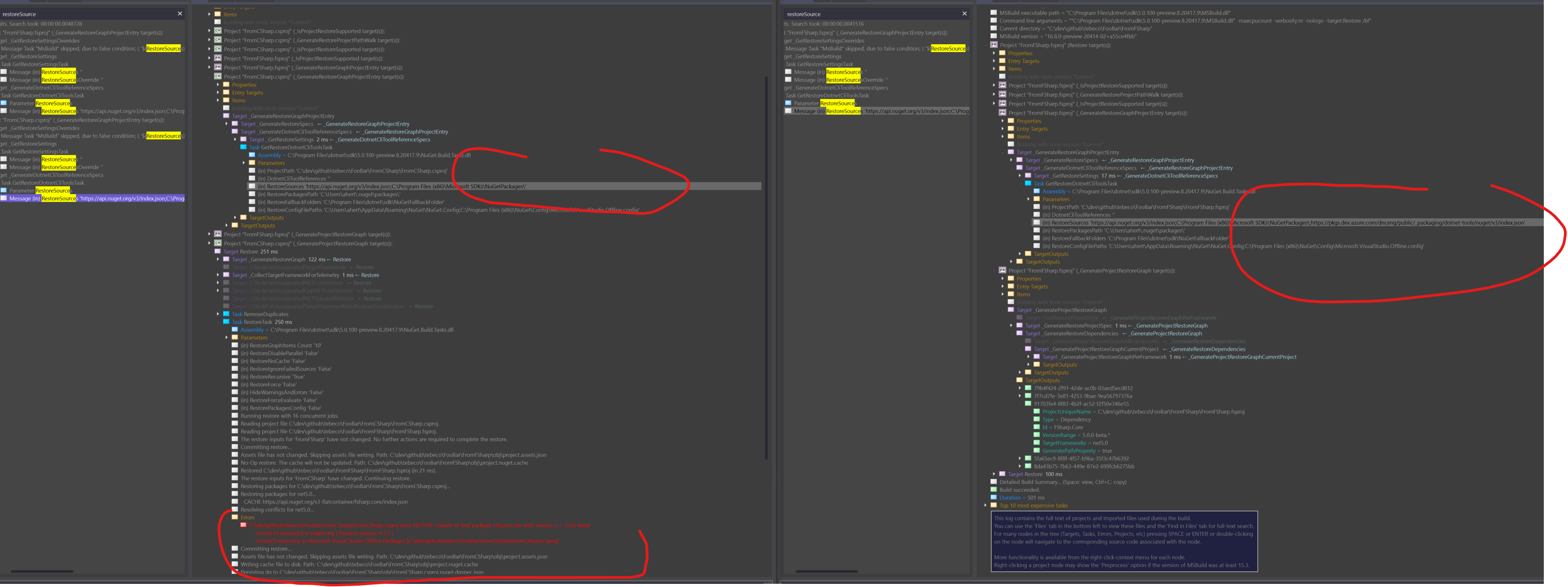Click the TargetOutputs icon under GetRestoreDotnetCliToolsTask

point(244,217)
